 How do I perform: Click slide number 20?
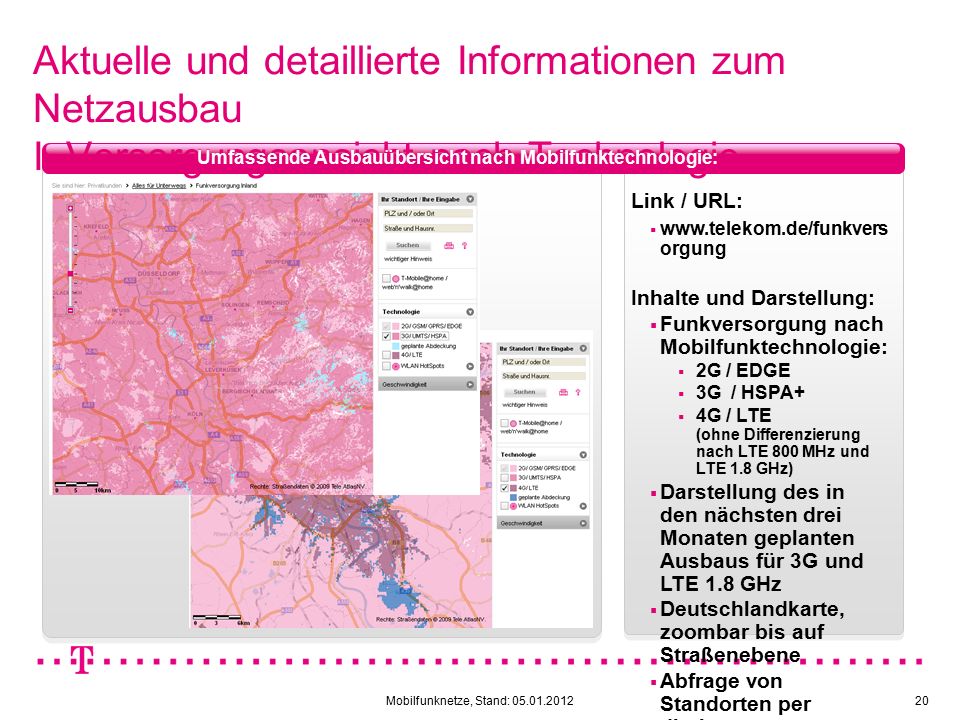(x=921, y=700)
